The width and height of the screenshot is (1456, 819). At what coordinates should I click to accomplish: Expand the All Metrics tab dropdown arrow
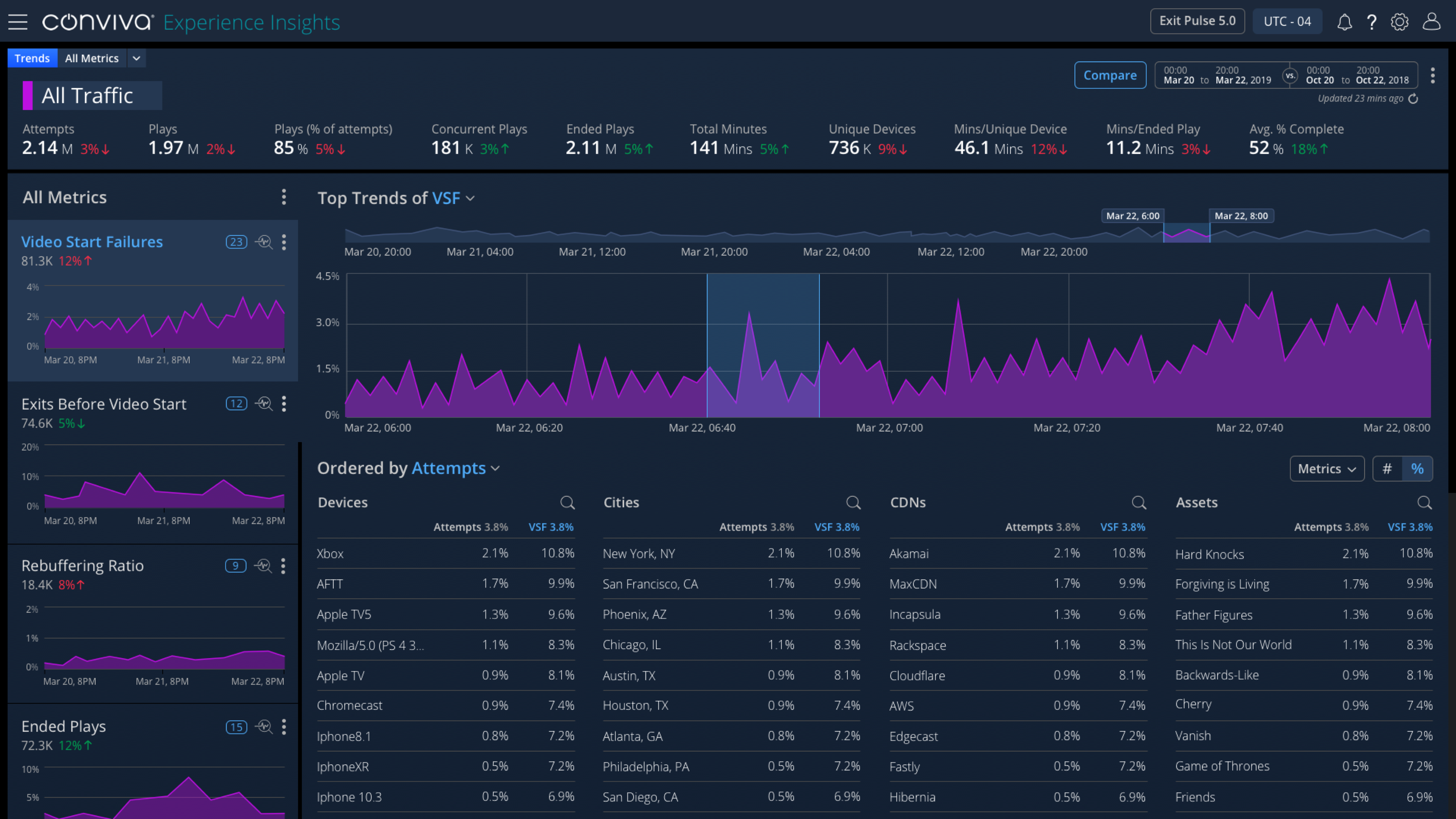point(136,58)
